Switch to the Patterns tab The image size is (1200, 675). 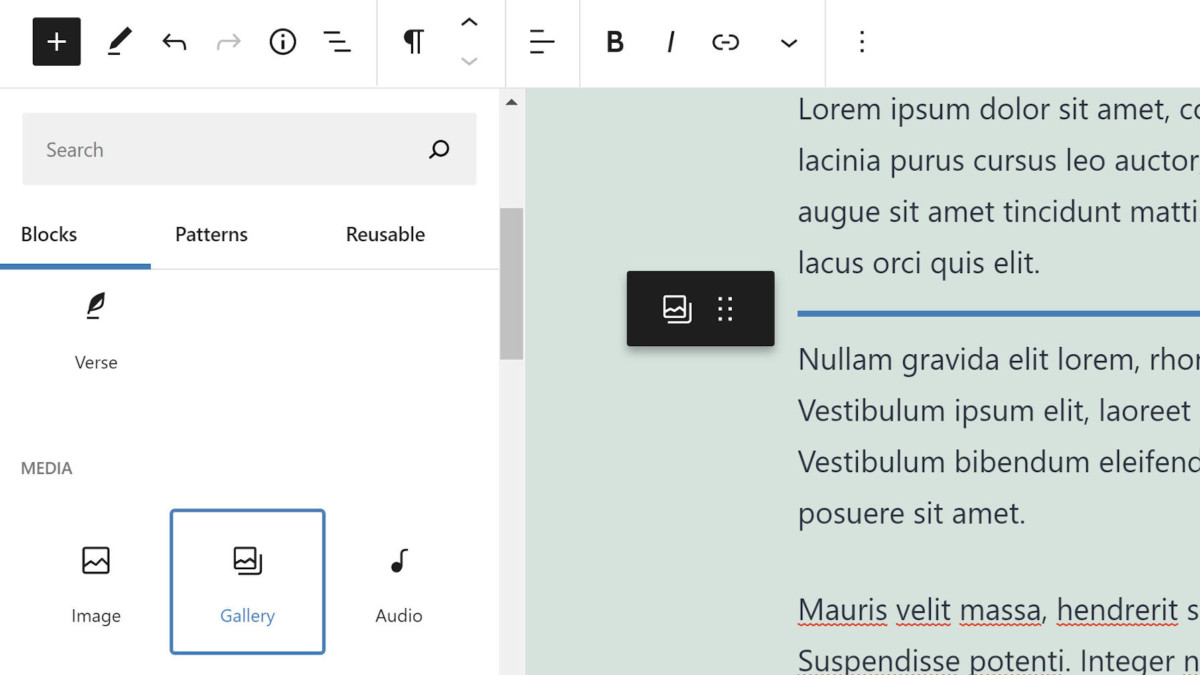[211, 235]
